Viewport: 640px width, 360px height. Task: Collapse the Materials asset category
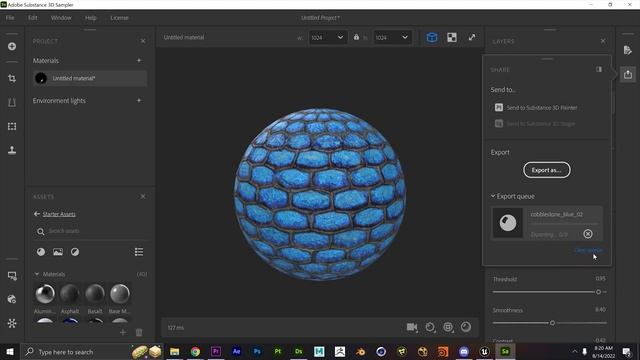[37, 274]
